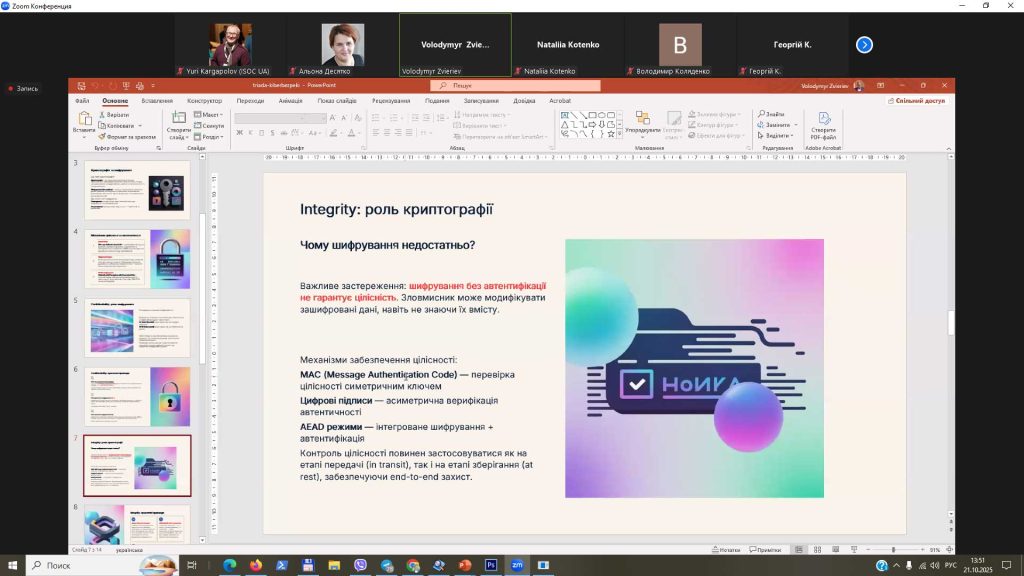Click the Paste (Вставити) clipboard icon
This screenshot has height=576, width=1024.
pyautogui.click(x=84, y=119)
